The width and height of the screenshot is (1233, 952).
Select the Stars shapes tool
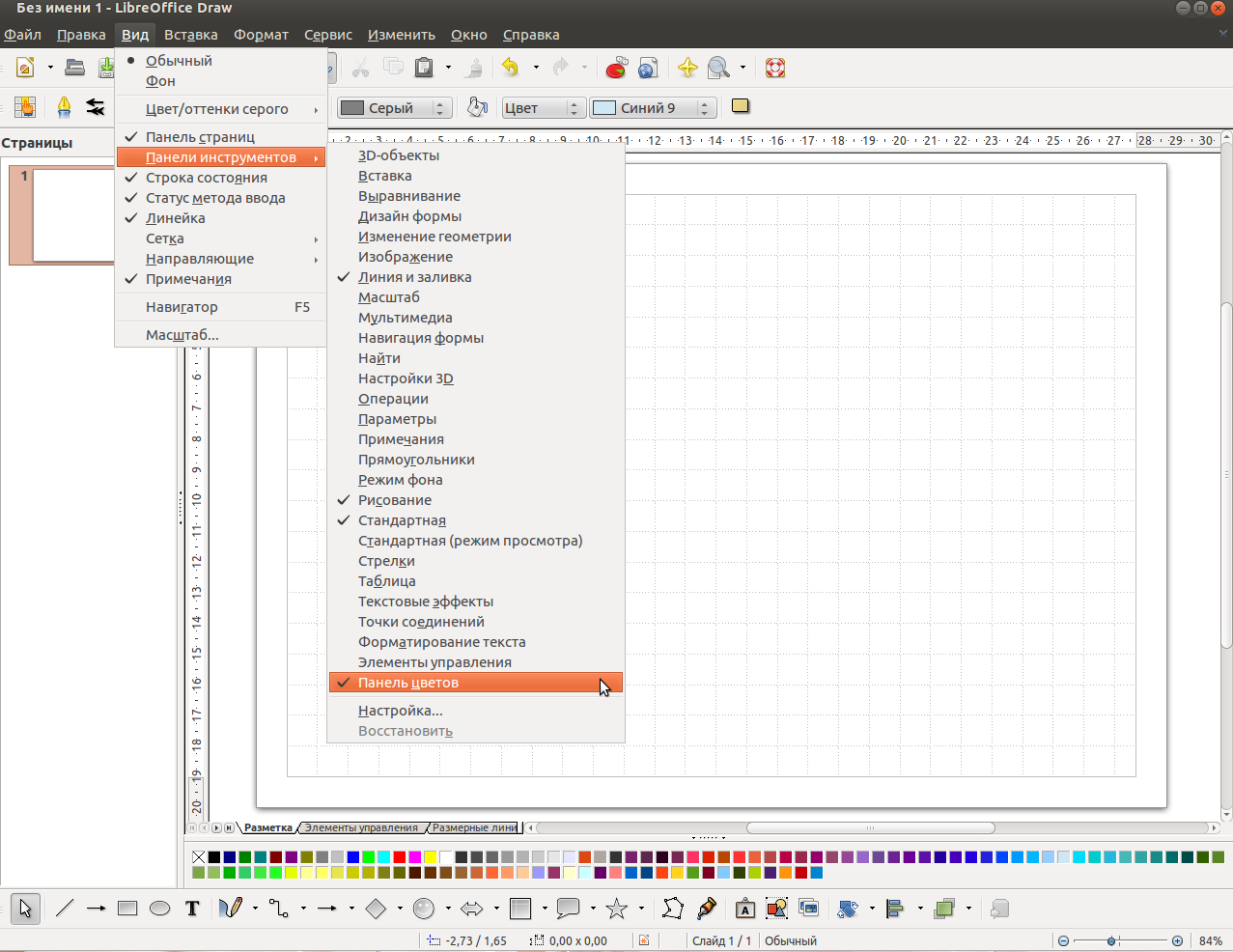click(x=617, y=909)
